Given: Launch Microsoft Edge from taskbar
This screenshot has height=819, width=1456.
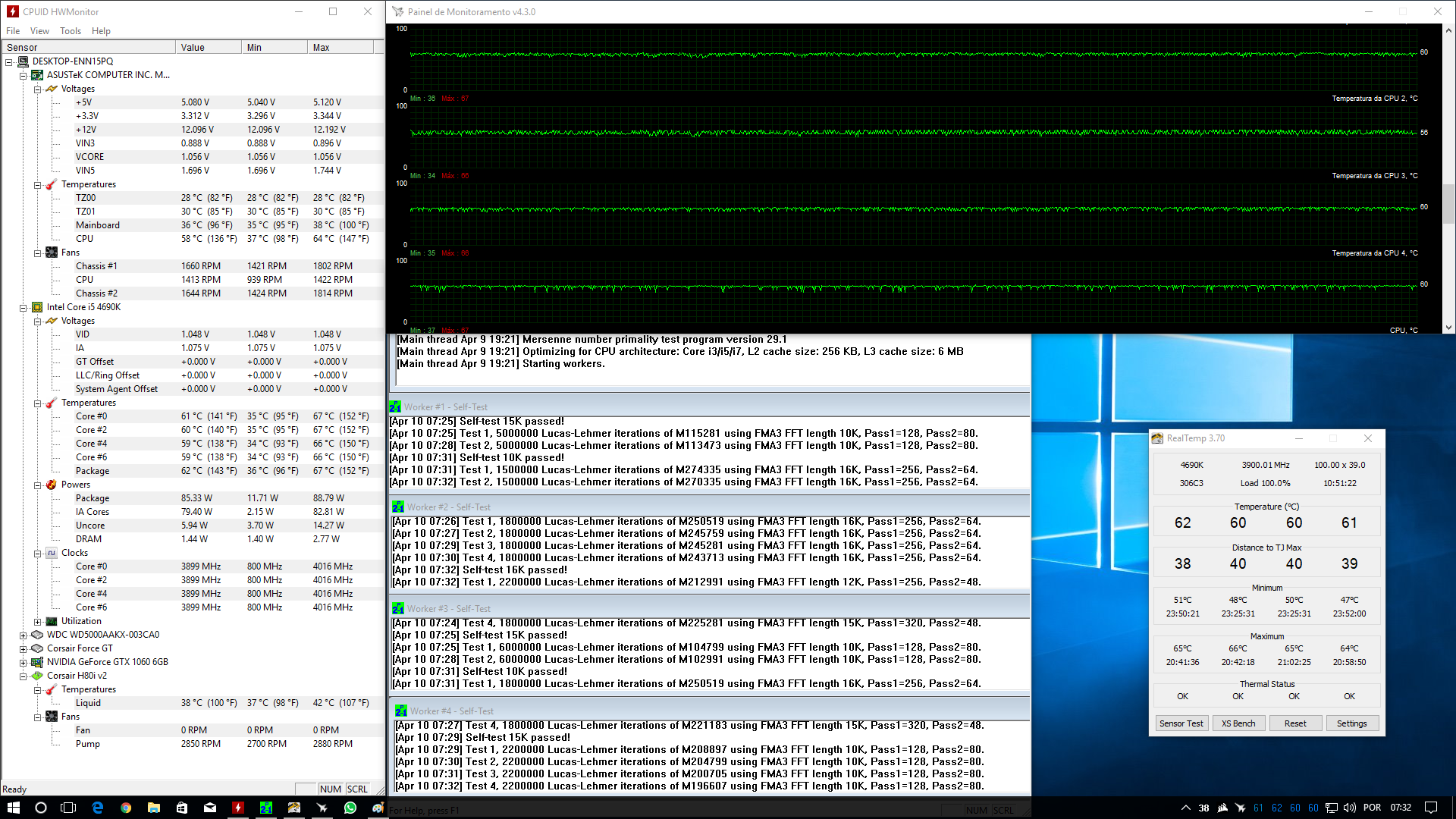Looking at the screenshot, I should 98,808.
